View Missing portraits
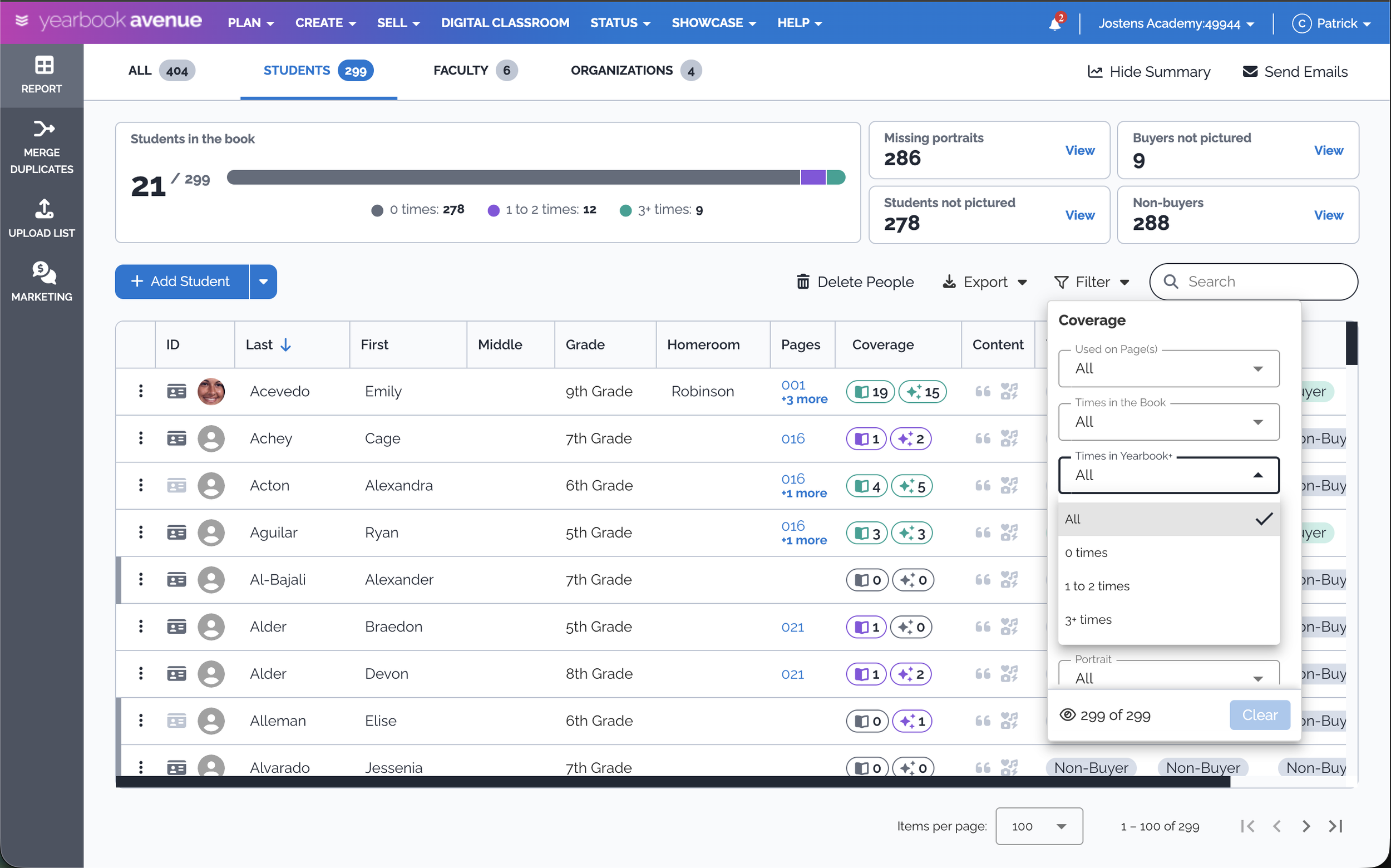The image size is (1391, 868). point(1079,150)
